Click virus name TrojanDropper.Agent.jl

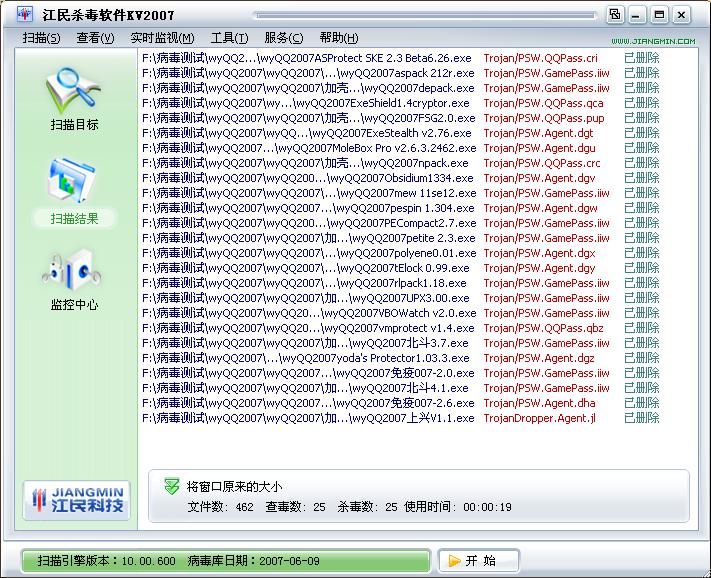pyautogui.click(x=540, y=418)
